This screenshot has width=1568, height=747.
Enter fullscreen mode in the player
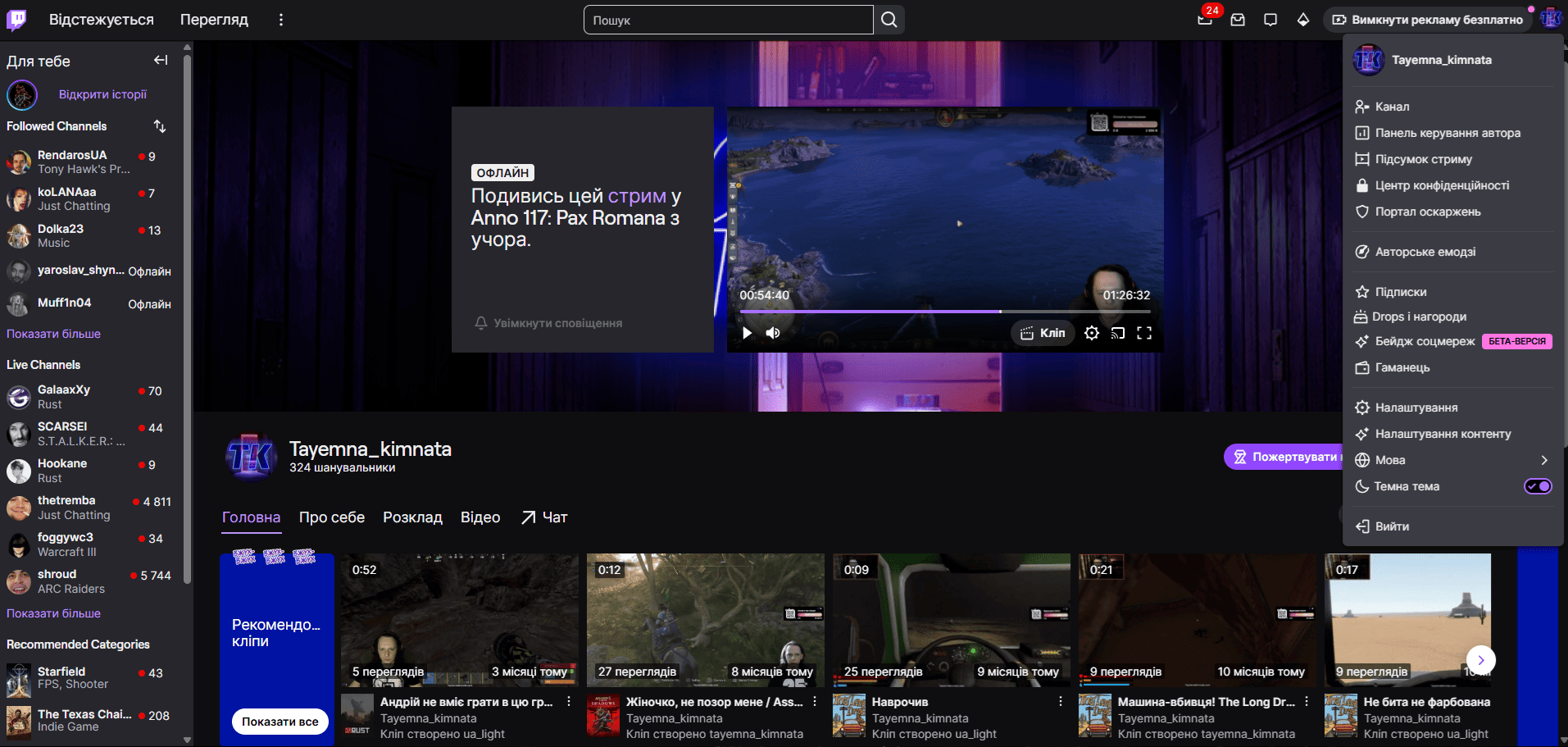(x=1144, y=333)
